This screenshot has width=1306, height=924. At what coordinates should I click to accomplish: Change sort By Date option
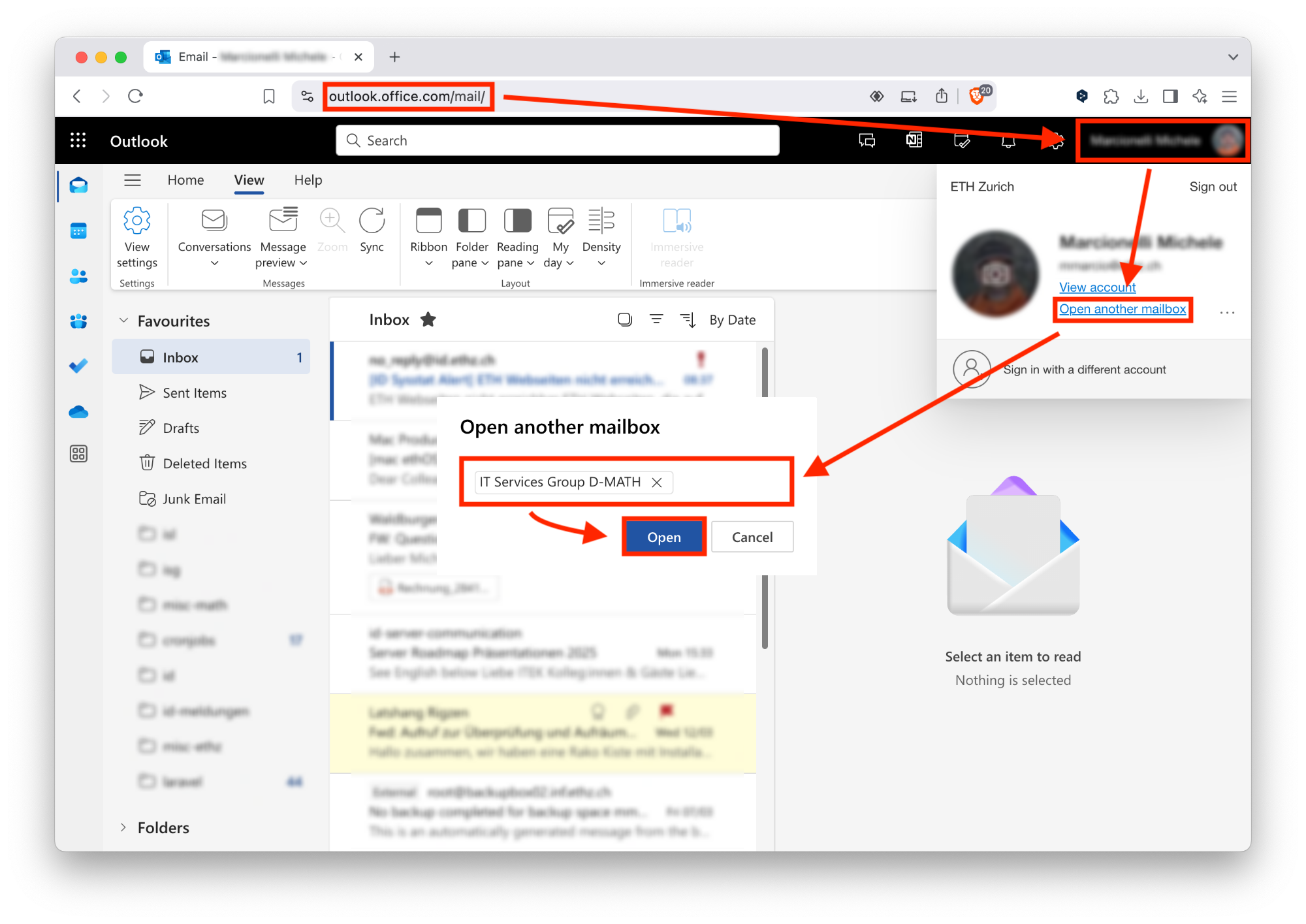(x=732, y=320)
